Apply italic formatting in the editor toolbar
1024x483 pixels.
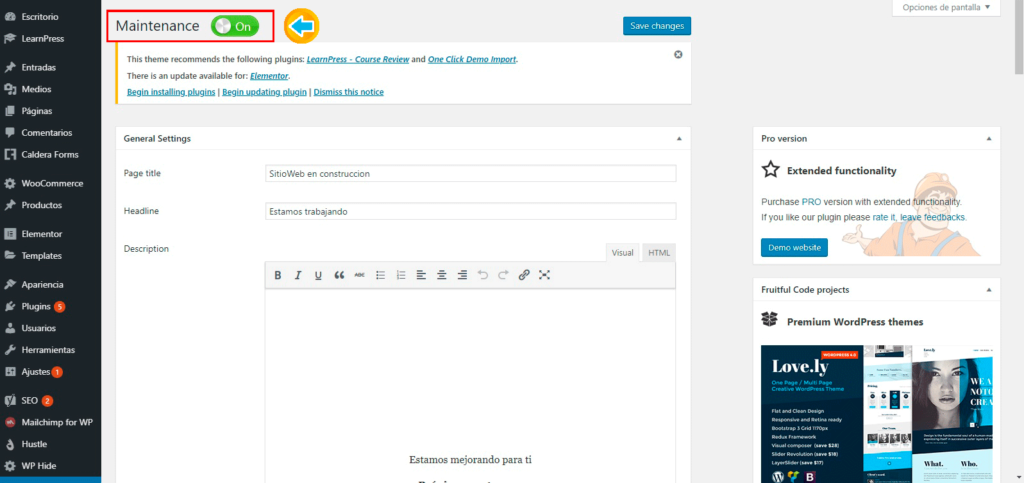[298, 275]
